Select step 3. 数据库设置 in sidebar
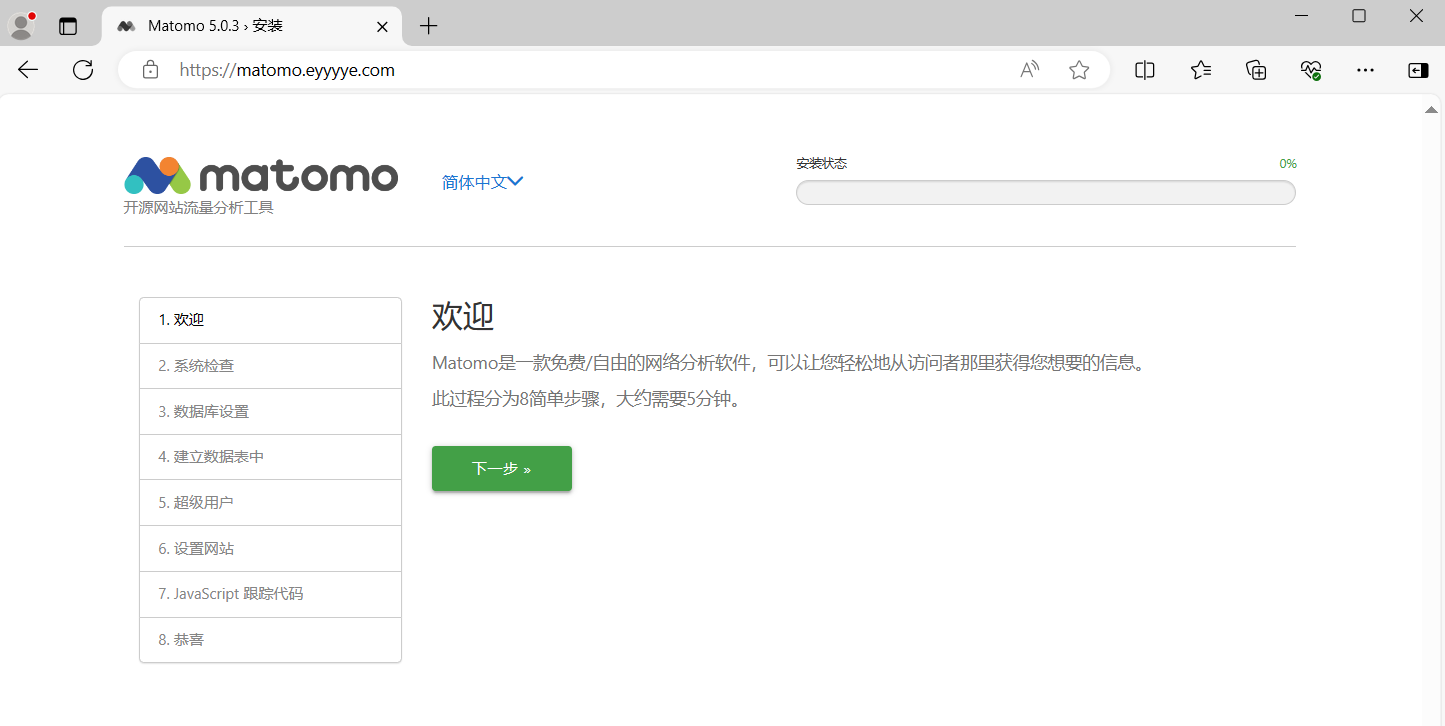The height and width of the screenshot is (726, 1445). click(x=270, y=412)
